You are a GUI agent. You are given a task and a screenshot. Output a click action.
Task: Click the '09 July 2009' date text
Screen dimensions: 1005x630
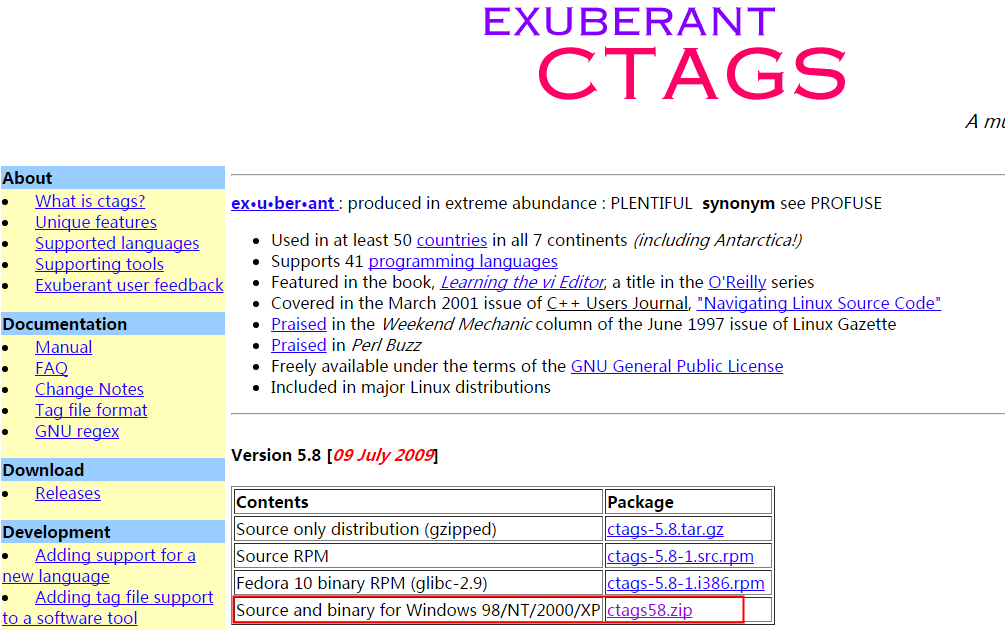click(x=383, y=456)
